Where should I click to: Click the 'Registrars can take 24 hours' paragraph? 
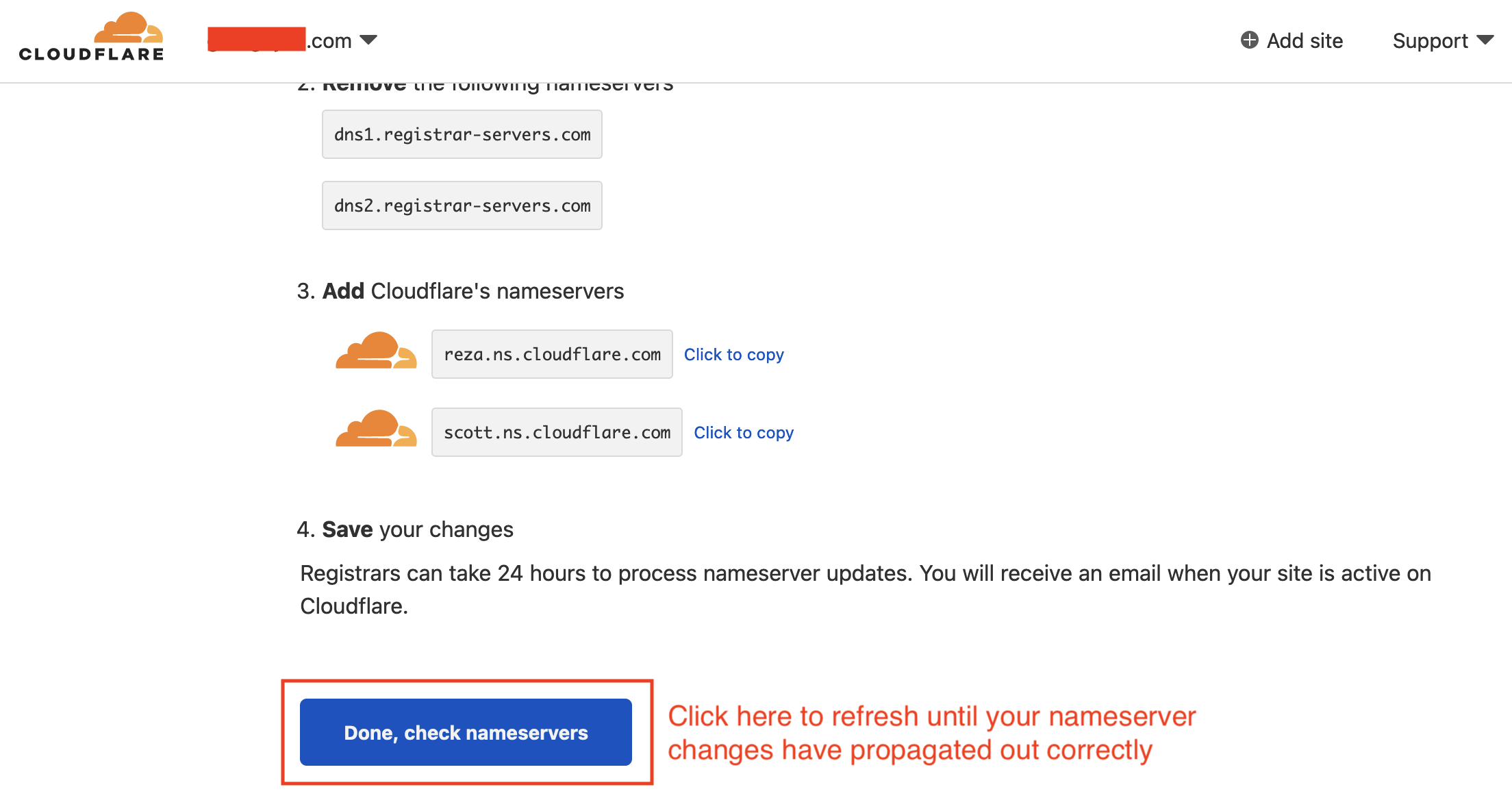pyautogui.click(x=866, y=590)
